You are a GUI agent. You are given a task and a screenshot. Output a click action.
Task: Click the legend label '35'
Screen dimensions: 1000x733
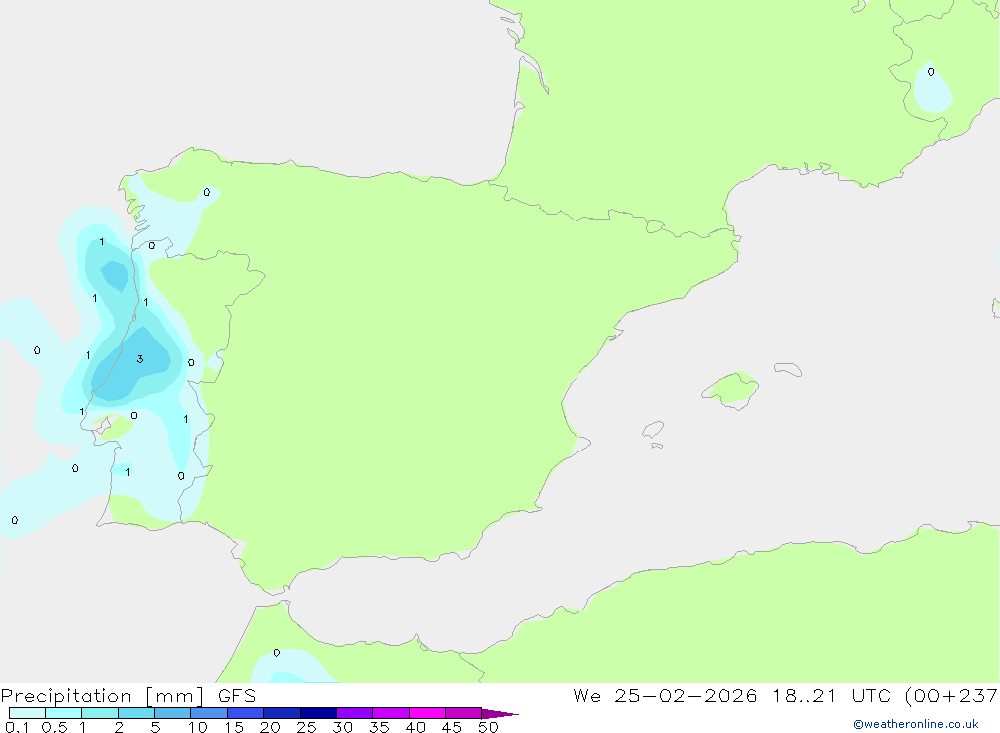(379, 727)
